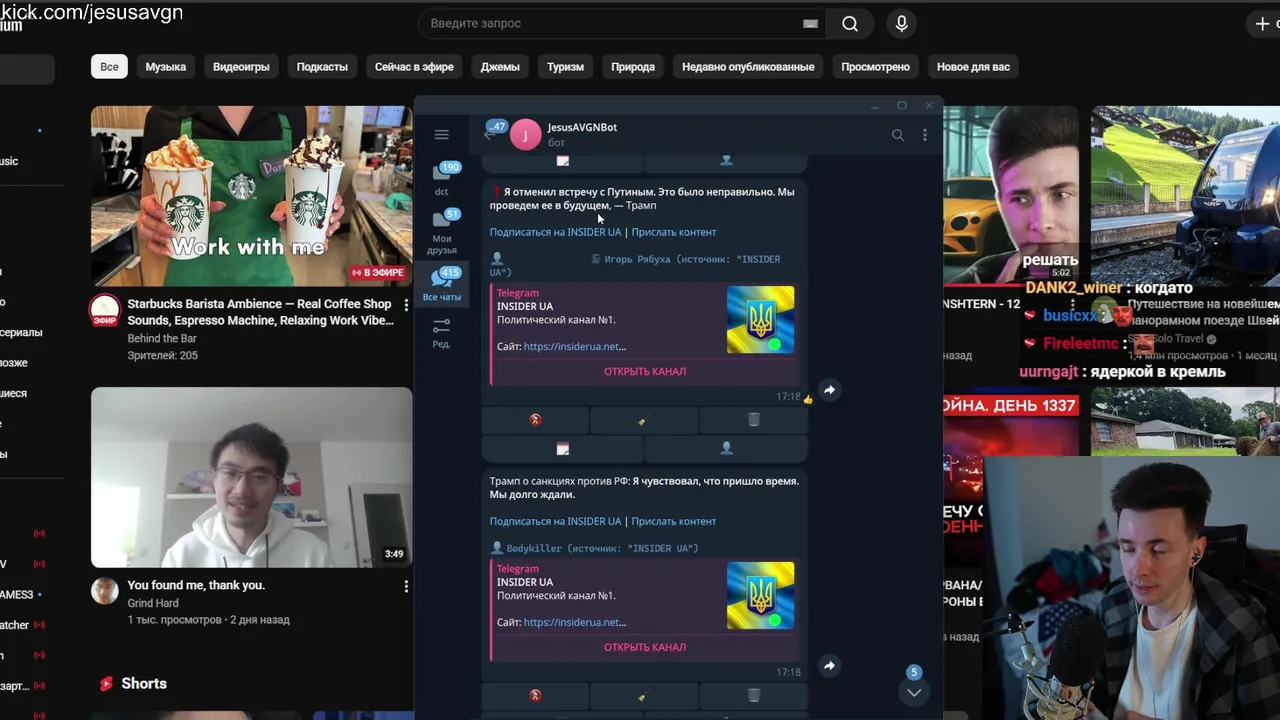Open on-screen keyboard icon in YouTube search
This screenshot has width=1280, height=720.
click(810, 24)
